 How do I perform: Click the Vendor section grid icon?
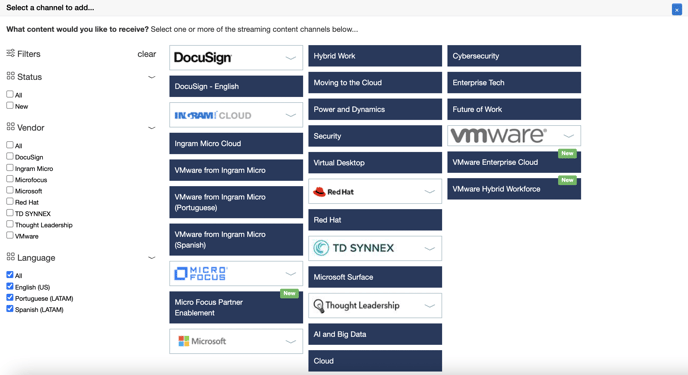click(x=11, y=127)
